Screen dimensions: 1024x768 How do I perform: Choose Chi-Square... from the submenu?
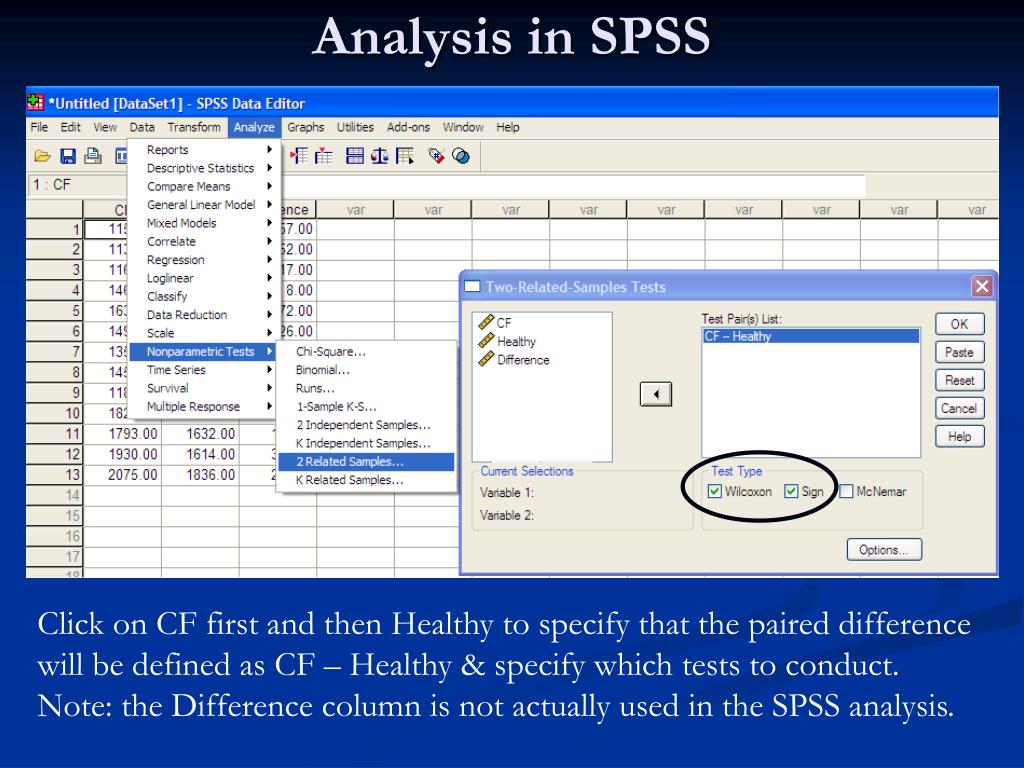366,351
